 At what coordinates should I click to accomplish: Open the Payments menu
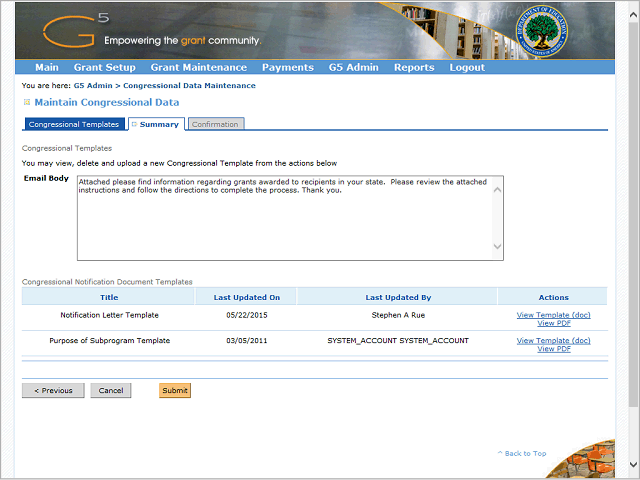288,67
